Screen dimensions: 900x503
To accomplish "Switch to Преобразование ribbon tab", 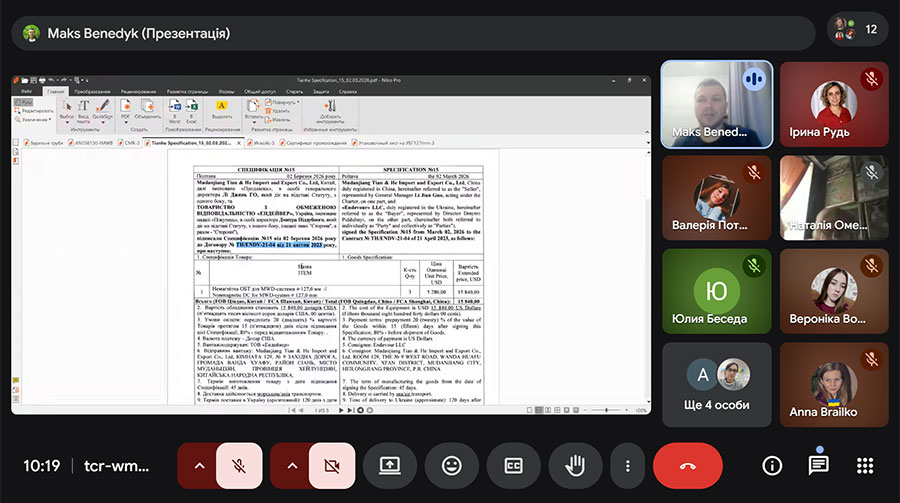I will pos(92,91).
